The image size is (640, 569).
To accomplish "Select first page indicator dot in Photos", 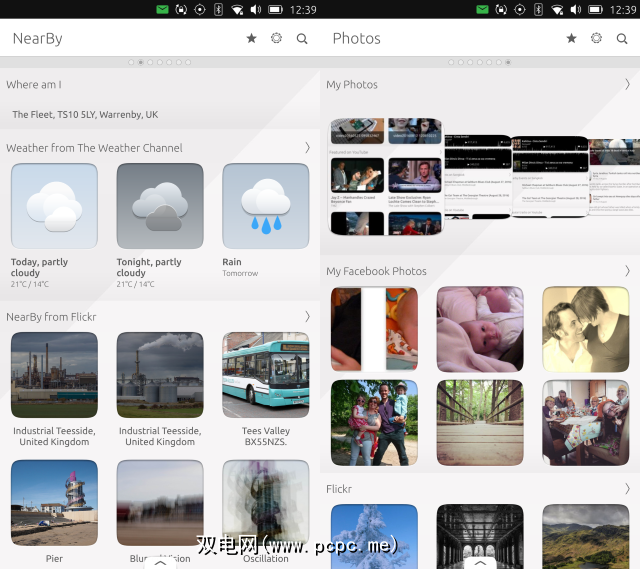I will (451, 62).
